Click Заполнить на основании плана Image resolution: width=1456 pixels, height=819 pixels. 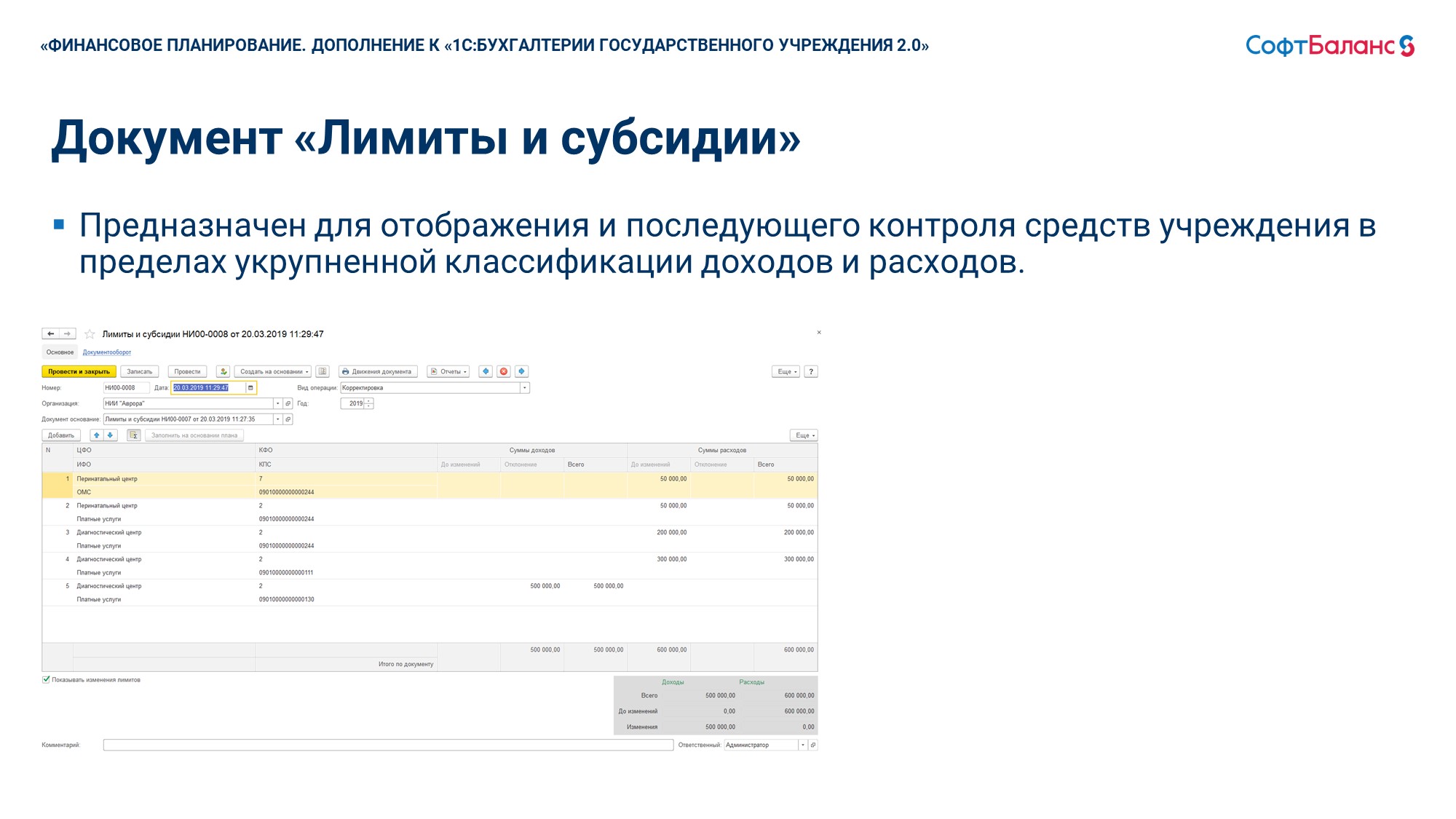point(194,435)
